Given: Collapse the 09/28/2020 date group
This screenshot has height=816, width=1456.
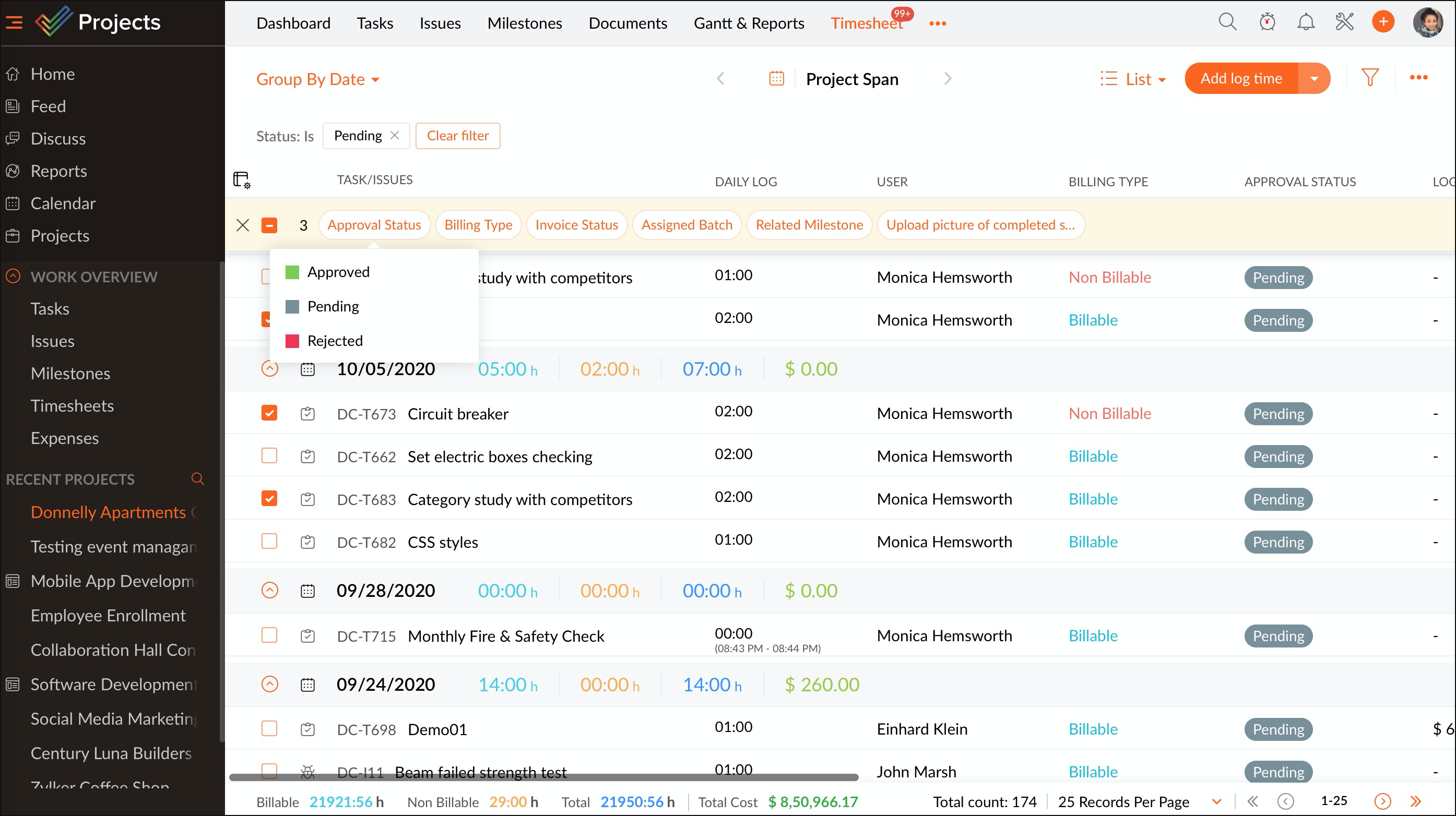Looking at the screenshot, I should coord(269,591).
